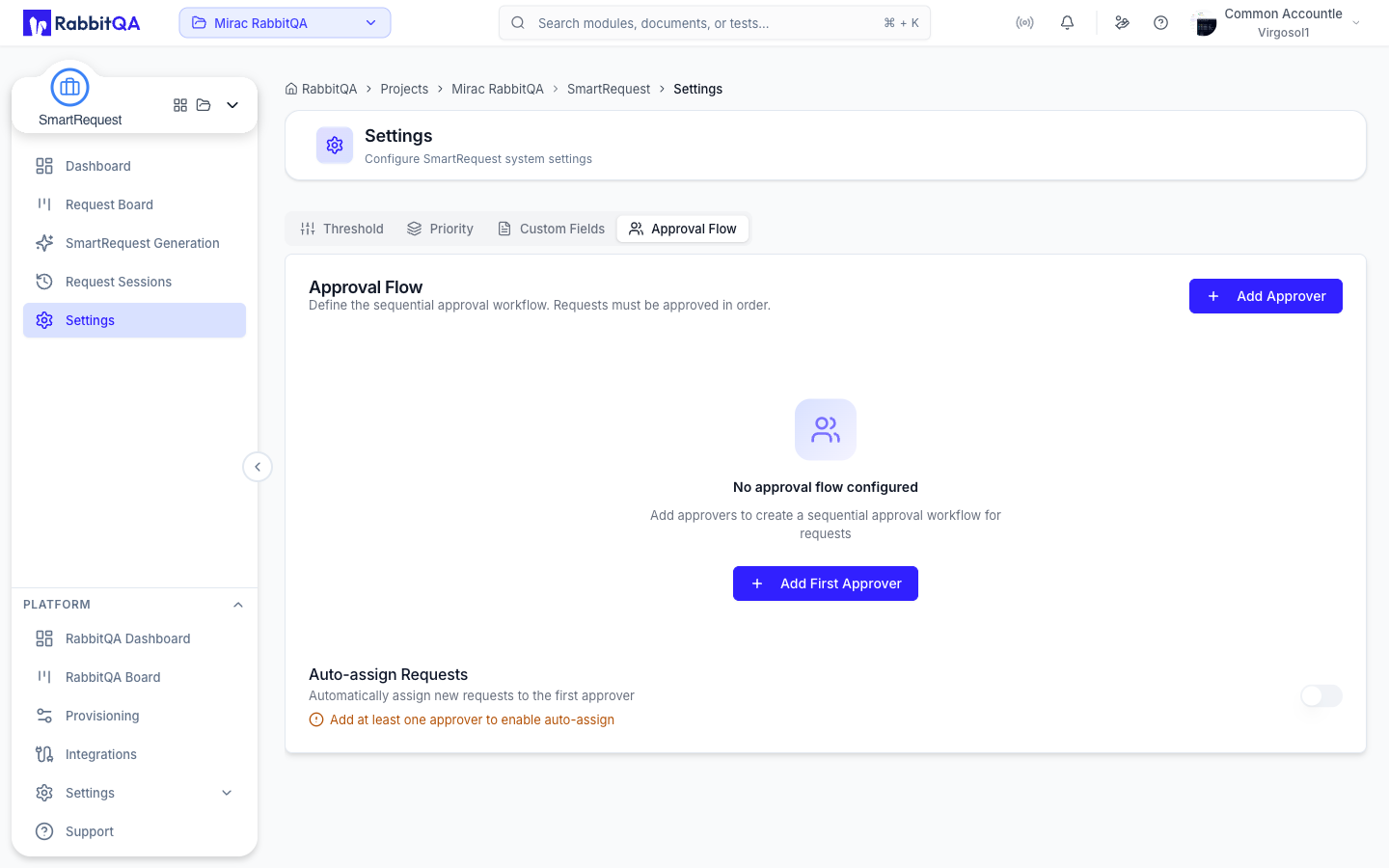Open Request Sessions

point(134,282)
